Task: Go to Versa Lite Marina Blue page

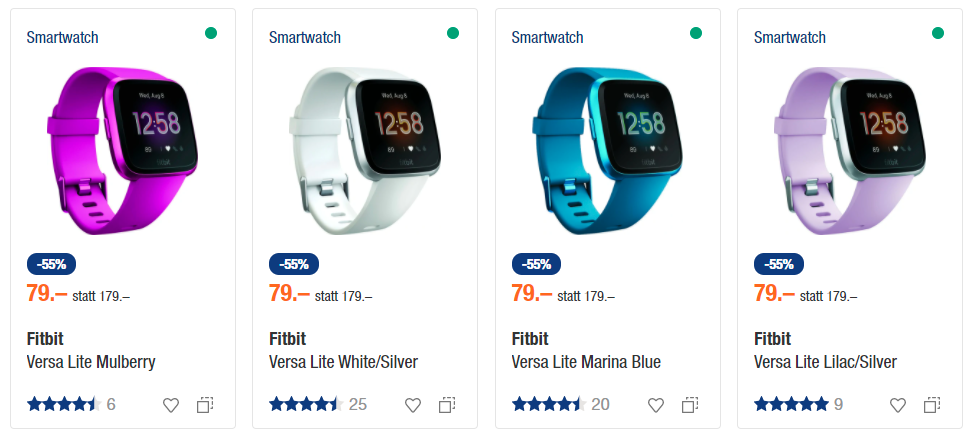Action: click(x=586, y=362)
